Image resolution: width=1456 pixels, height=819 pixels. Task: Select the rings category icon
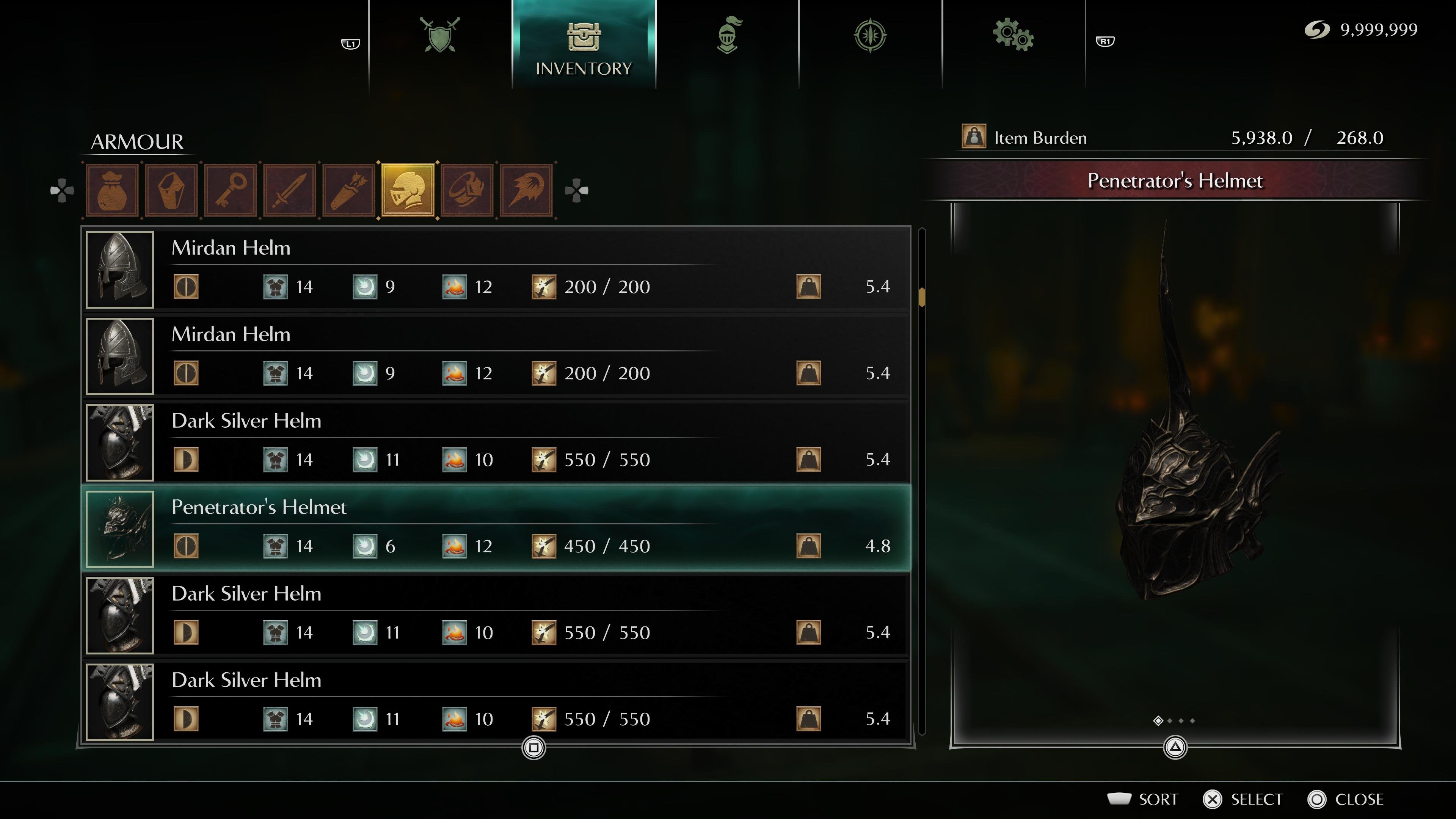tap(468, 190)
